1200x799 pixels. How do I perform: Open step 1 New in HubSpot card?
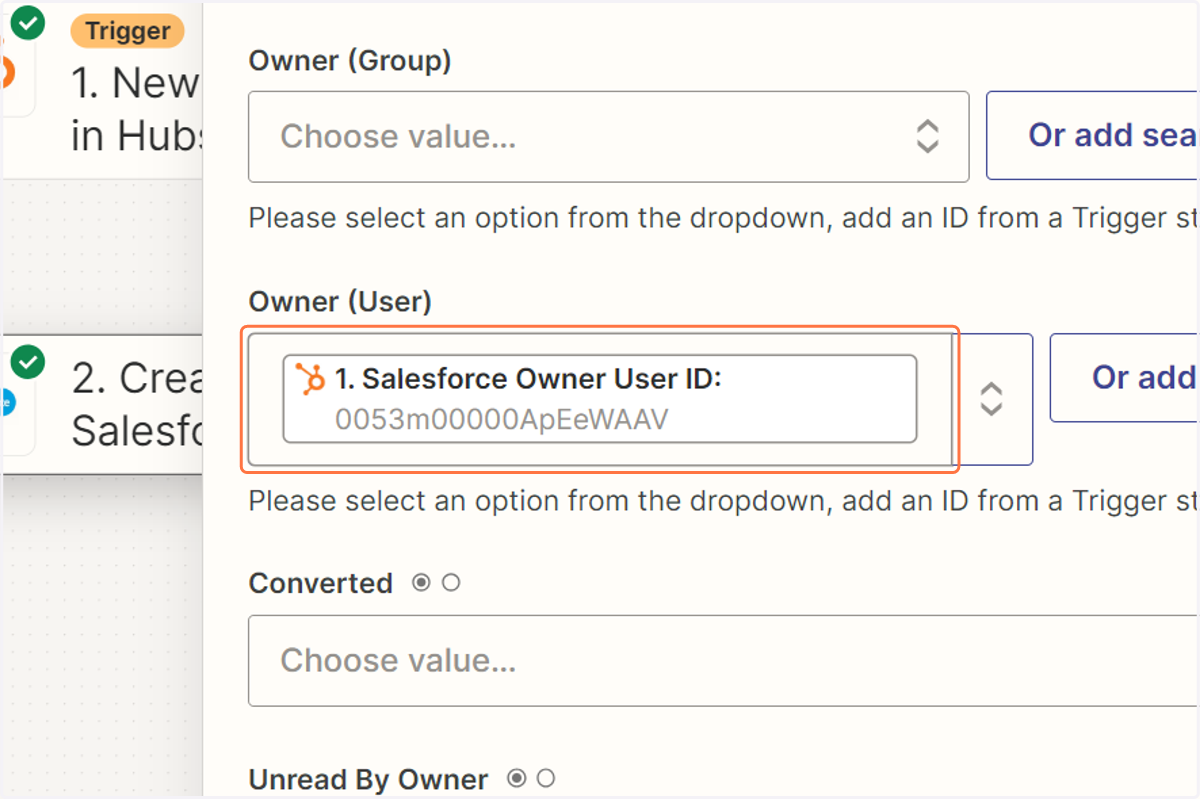[x=102, y=90]
